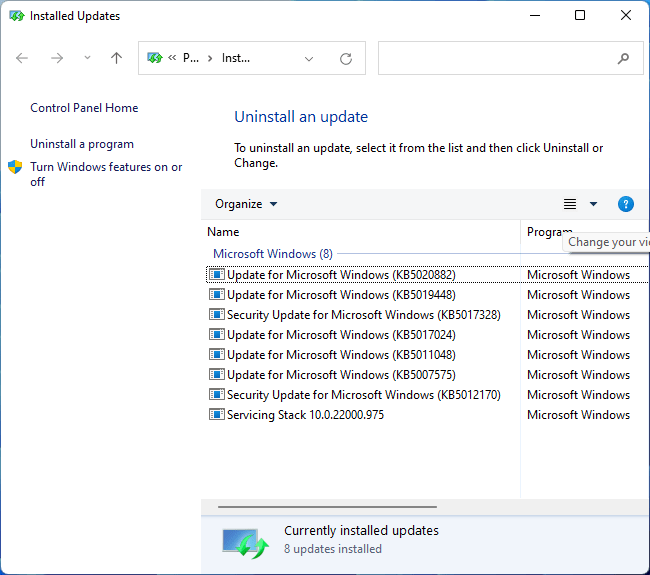Click the 'P...' breadcrumb segment
This screenshot has height=575, width=650.
191,58
